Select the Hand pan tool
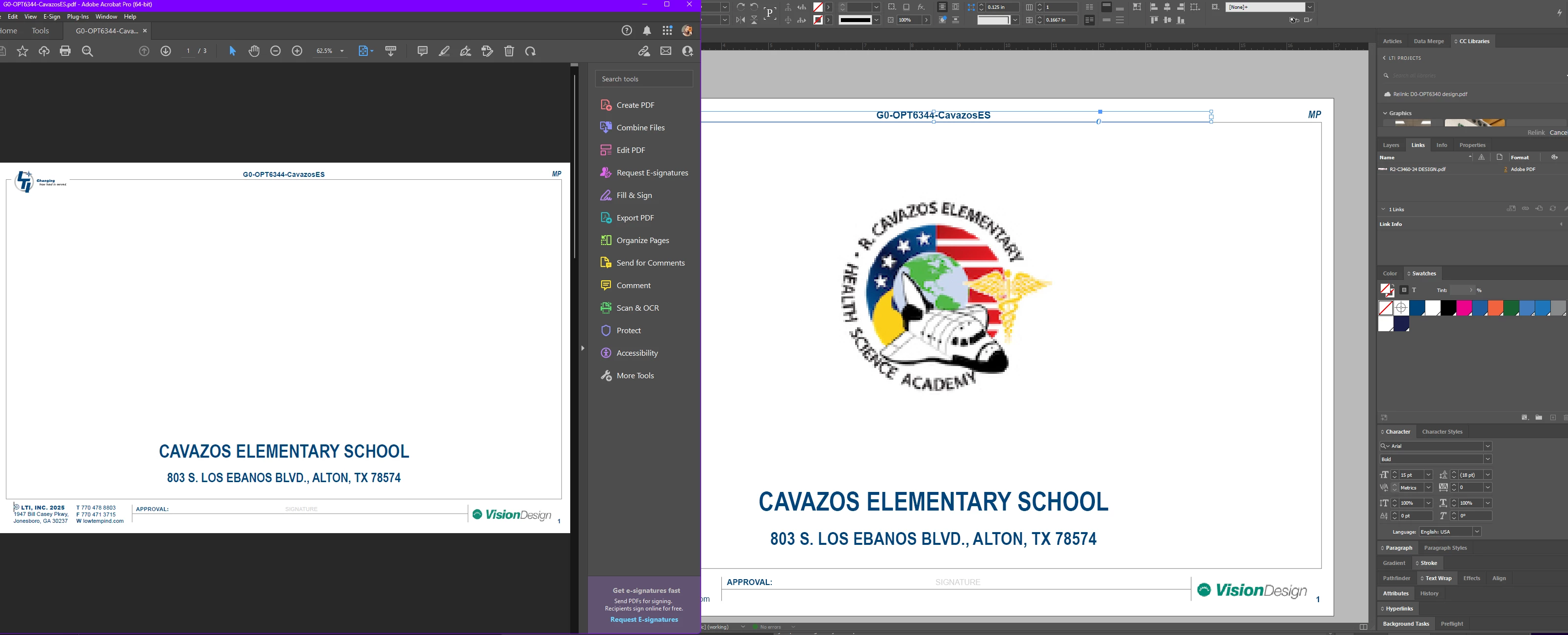1568x635 pixels. [x=254, y=51]
